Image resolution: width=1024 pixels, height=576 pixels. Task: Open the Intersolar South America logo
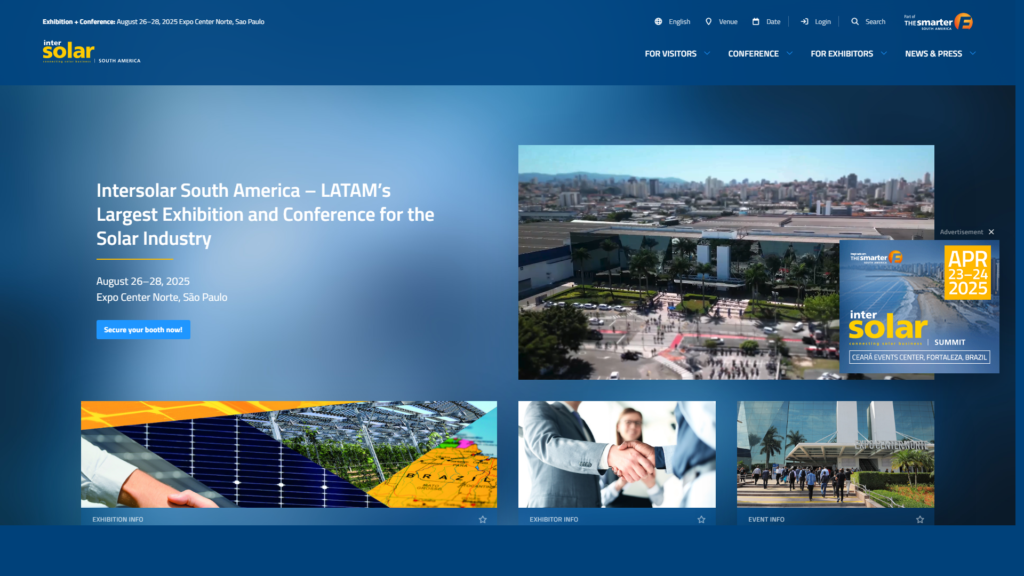[91, 52]
